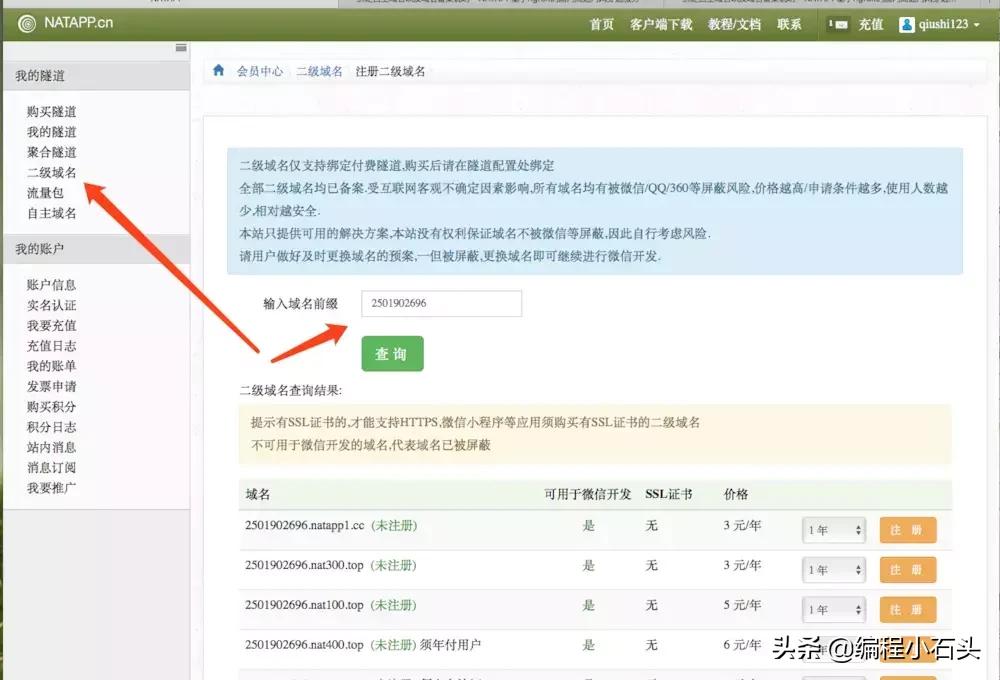This screenshot has width=1000, height=680.
Task: Open the duration dropdown for nat100.top
Action: pyautogui.click(x=833, y=607)
